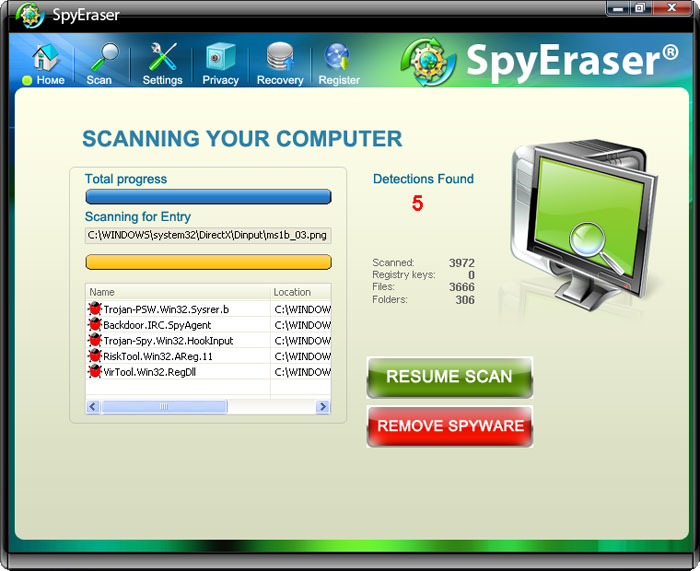700x571 pixels.
Task: Click the RESUME SCAN button
Action: pos(450,377)
